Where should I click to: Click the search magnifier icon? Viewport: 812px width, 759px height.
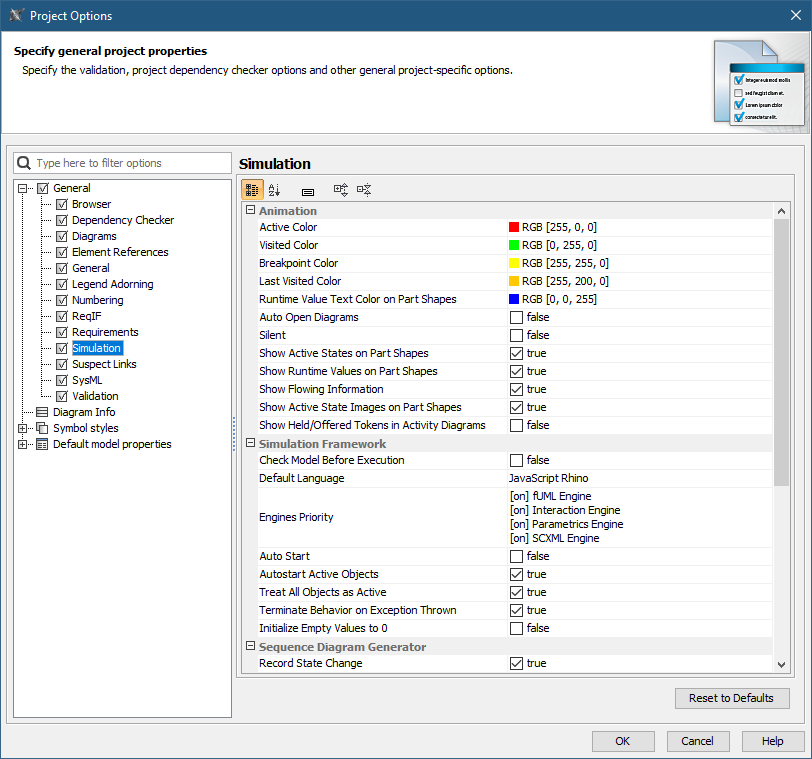pyautogui.click(x=25, y=163)
